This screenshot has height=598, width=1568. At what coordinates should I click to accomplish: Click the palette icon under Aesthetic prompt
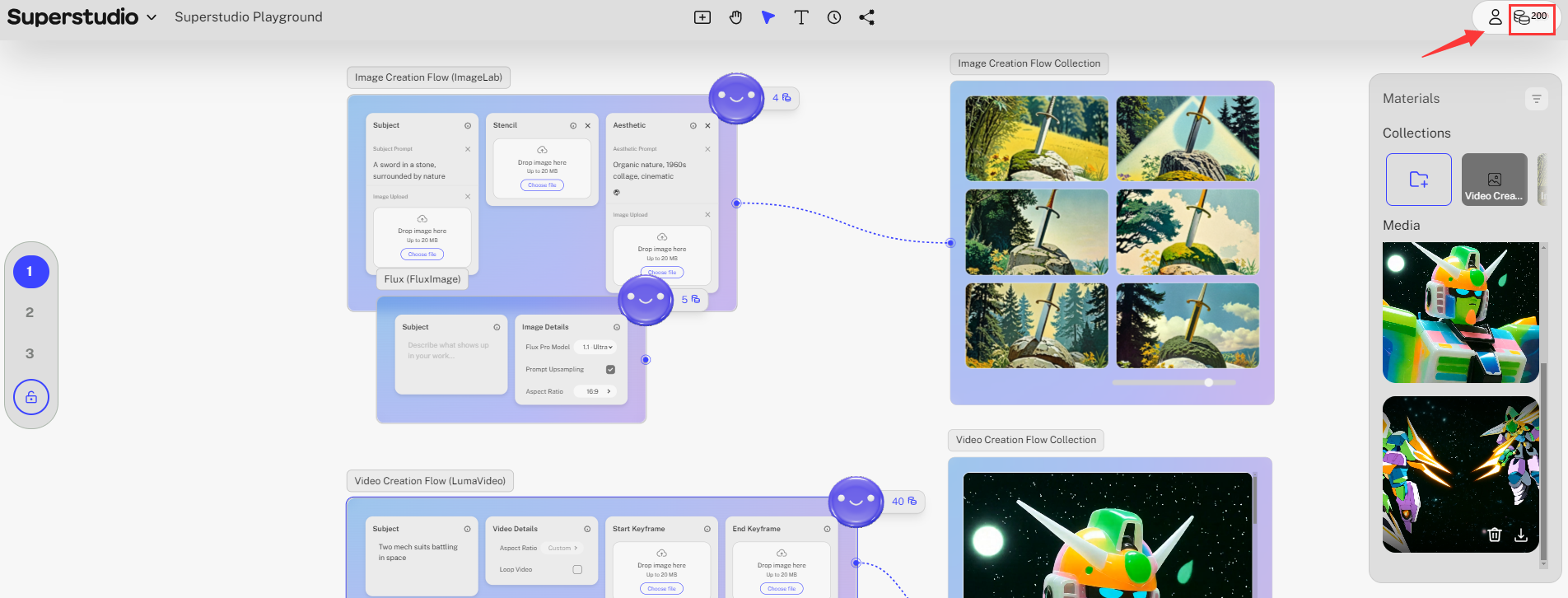(617, 193)
